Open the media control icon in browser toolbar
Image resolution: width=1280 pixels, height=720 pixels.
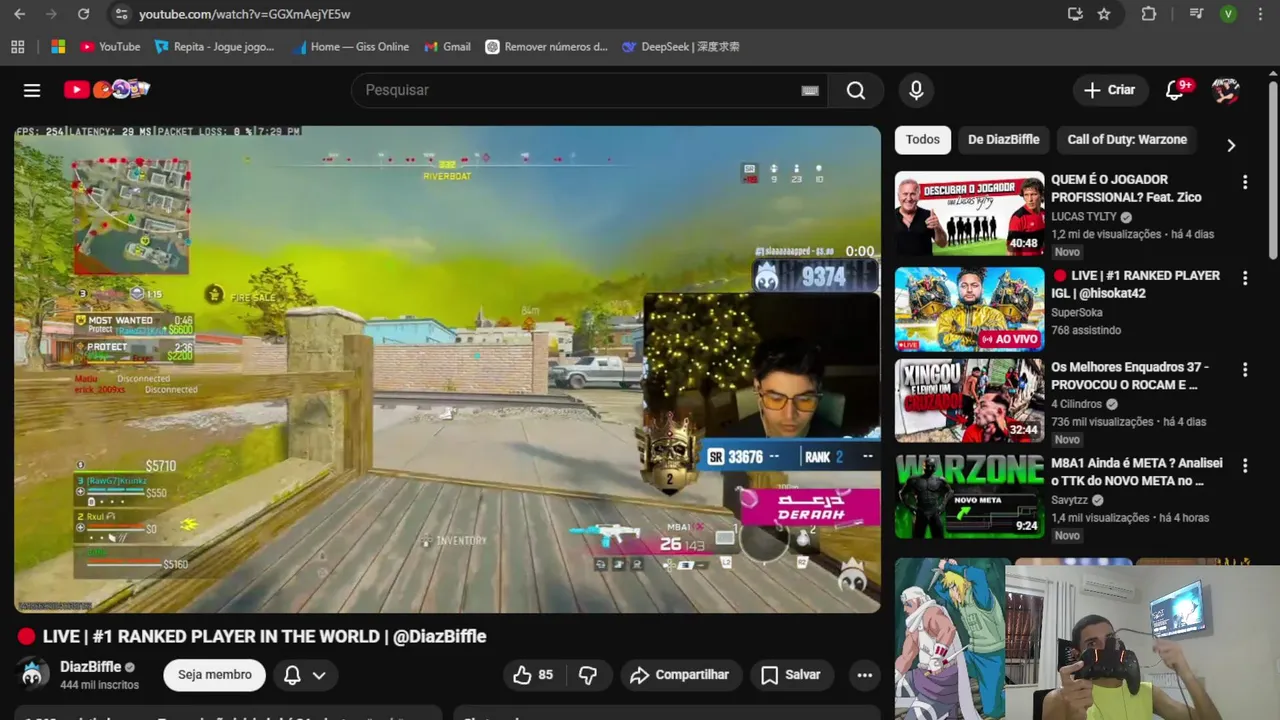(x=1196, y=14)
